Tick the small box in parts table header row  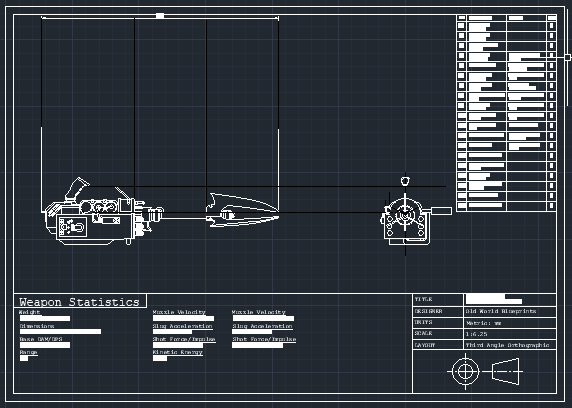tap(461, 18)
